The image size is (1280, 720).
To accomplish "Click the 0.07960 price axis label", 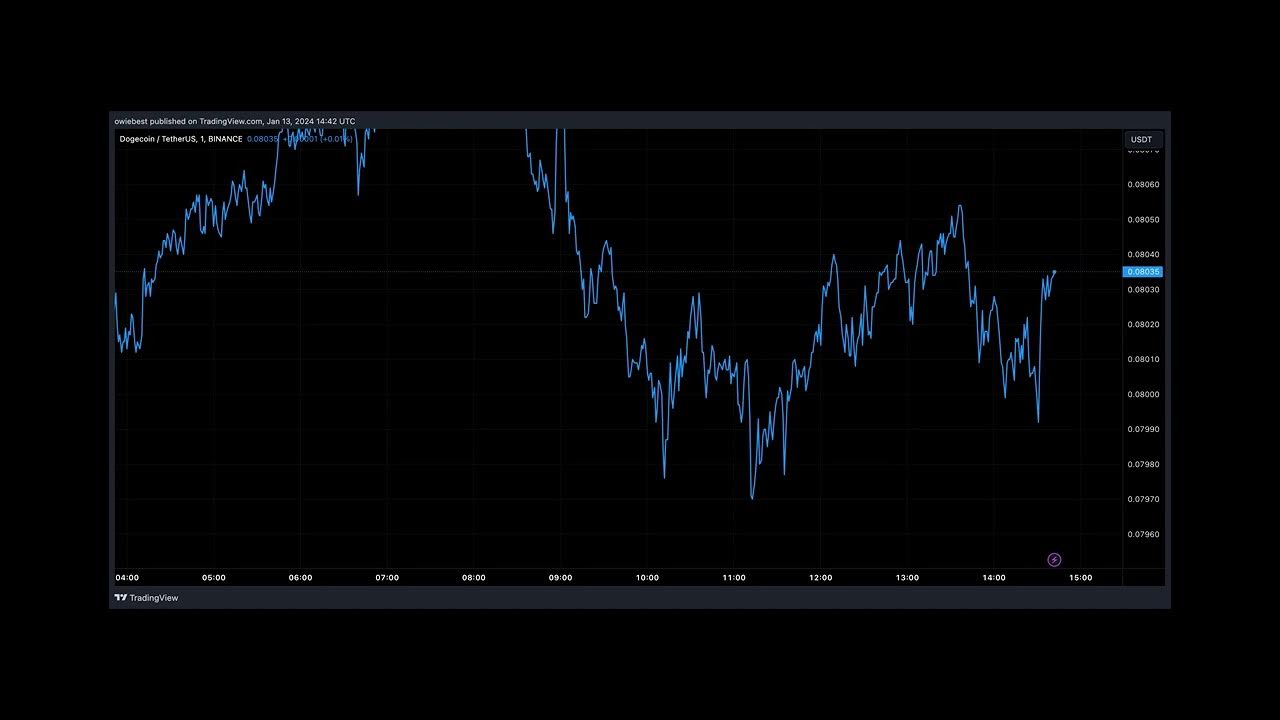I will pos(1144,534).
